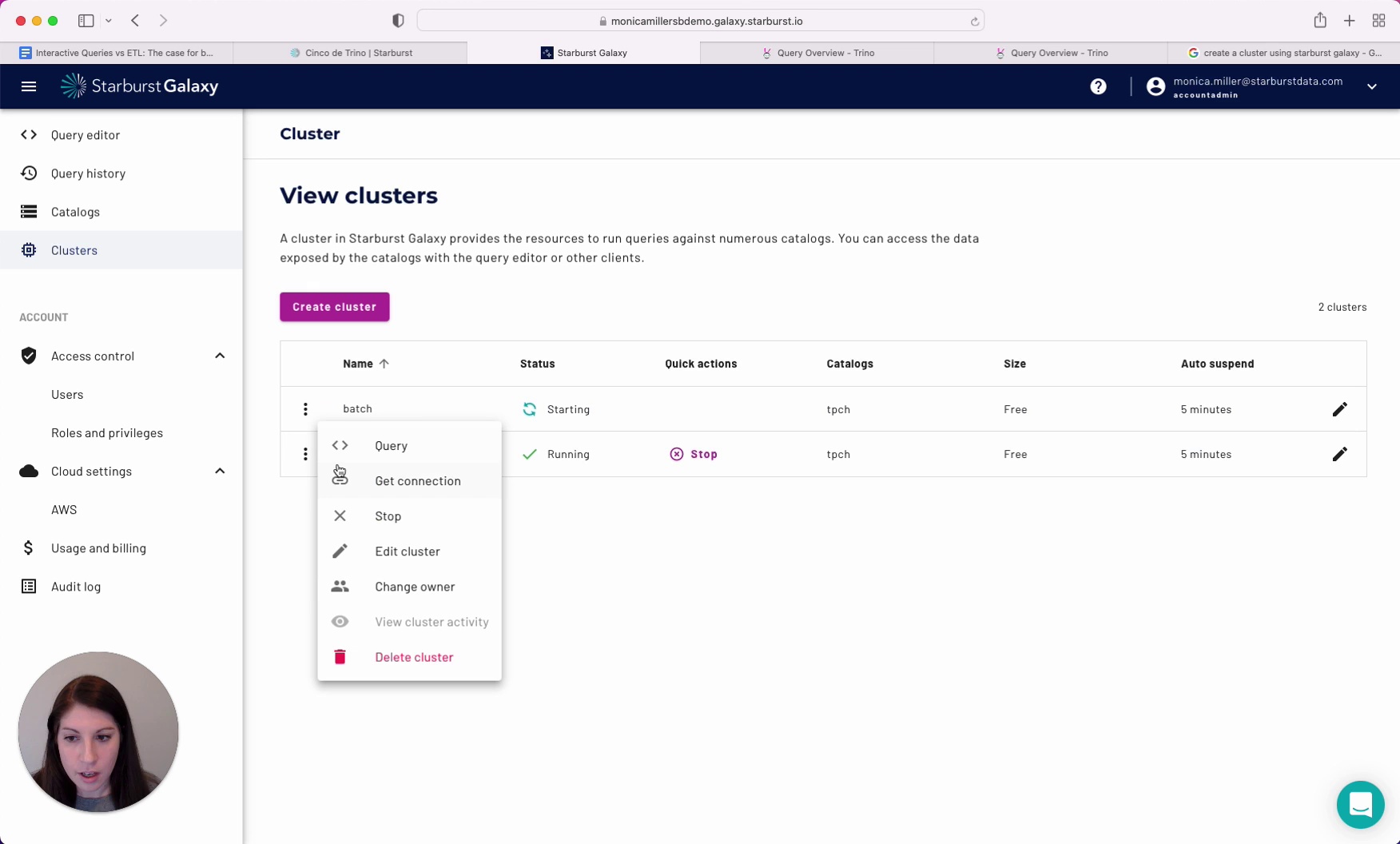
Task: Choose Get connection from context menu
Action: click(x=409, y=480)
